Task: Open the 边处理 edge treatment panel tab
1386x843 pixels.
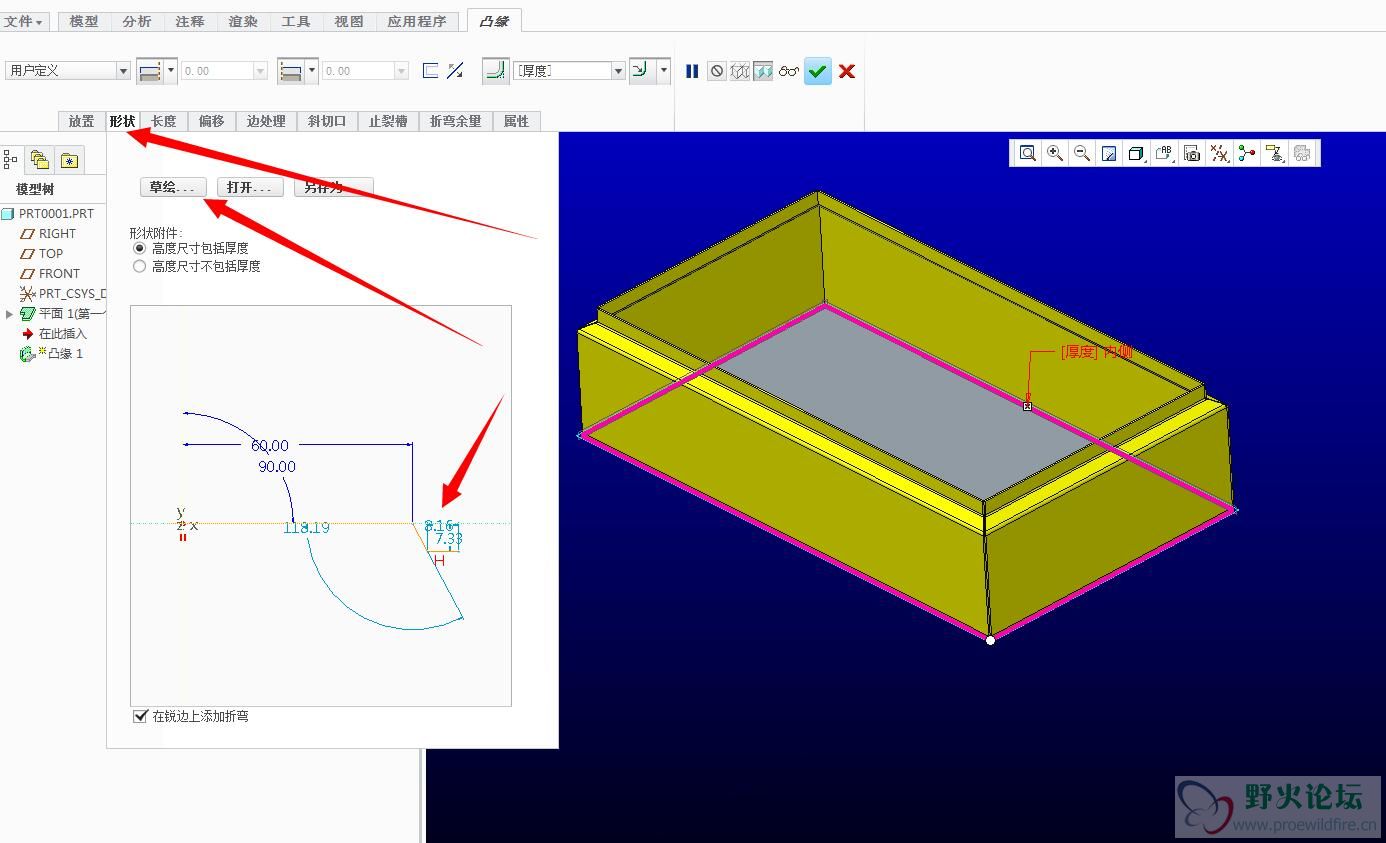Action: coord(267,121)
